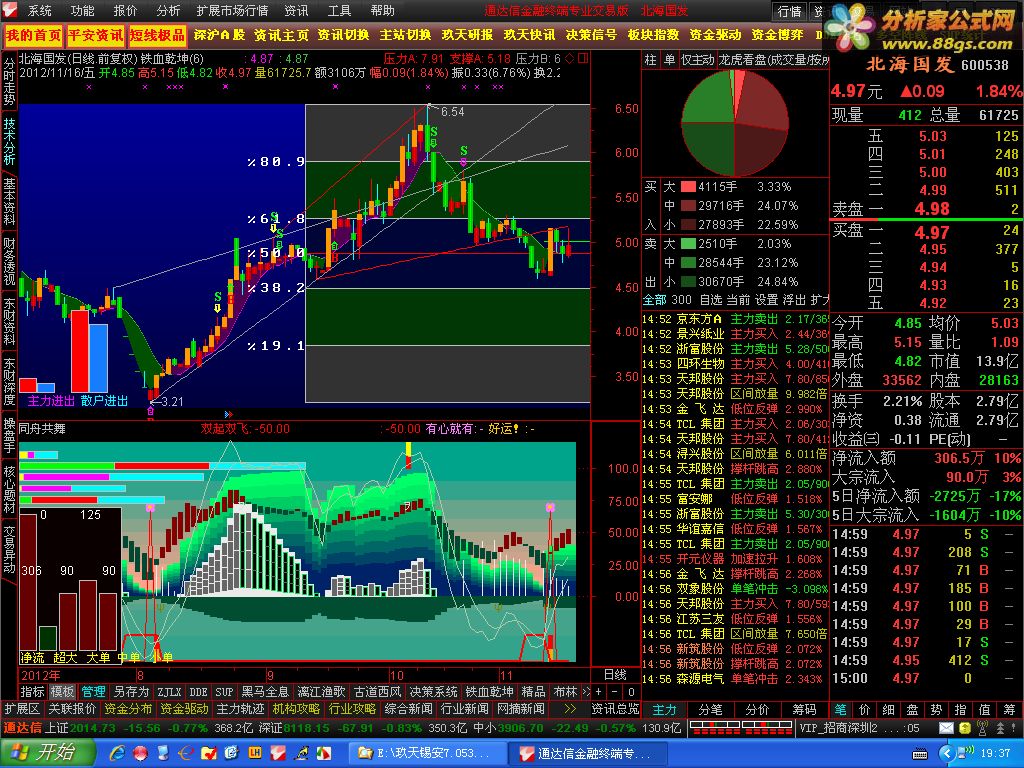The height and width of the screenshot is (768, 1024).
Task: Select the 古道西风 indicator tab
Action: 377,692
